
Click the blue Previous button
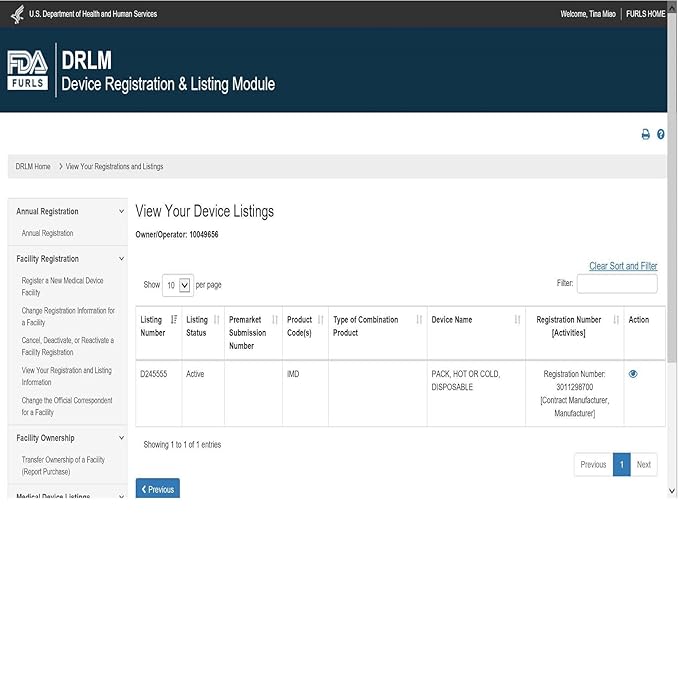157,489
